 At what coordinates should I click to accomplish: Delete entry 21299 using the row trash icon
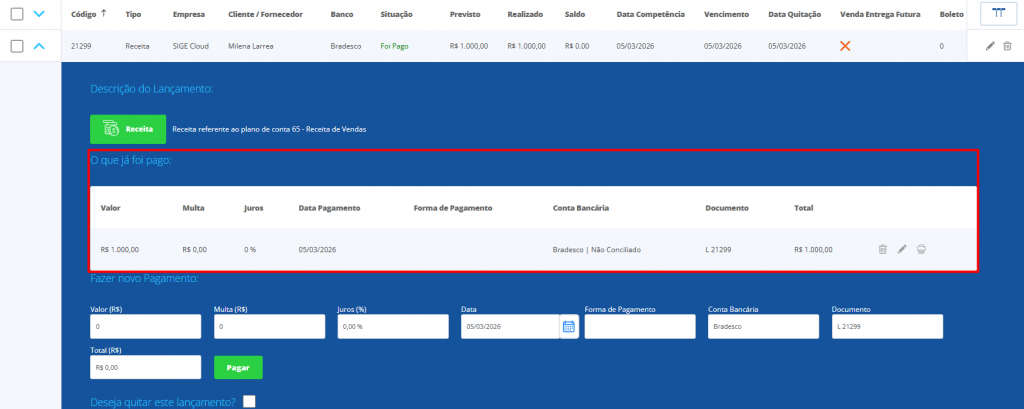[1007, 46]
